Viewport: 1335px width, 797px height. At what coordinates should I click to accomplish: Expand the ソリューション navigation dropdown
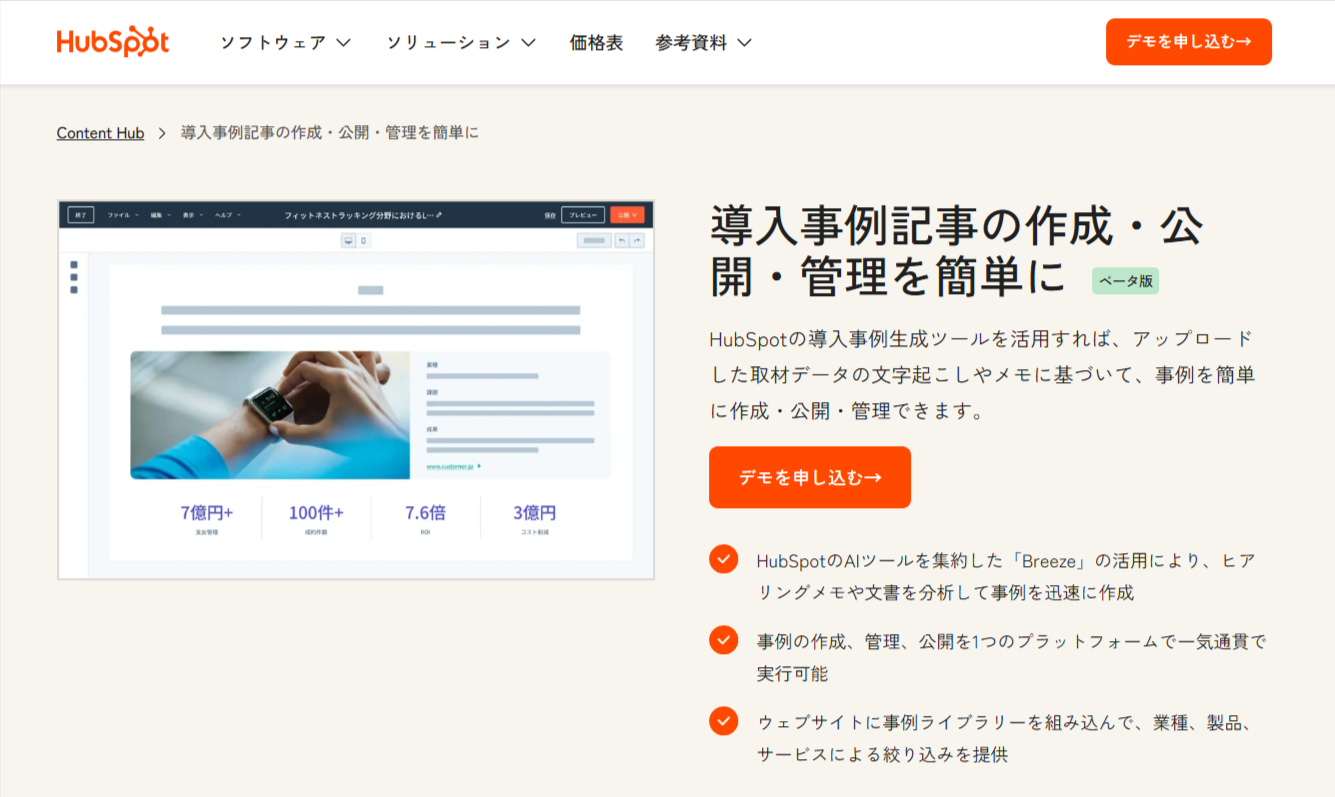(462, 42)
